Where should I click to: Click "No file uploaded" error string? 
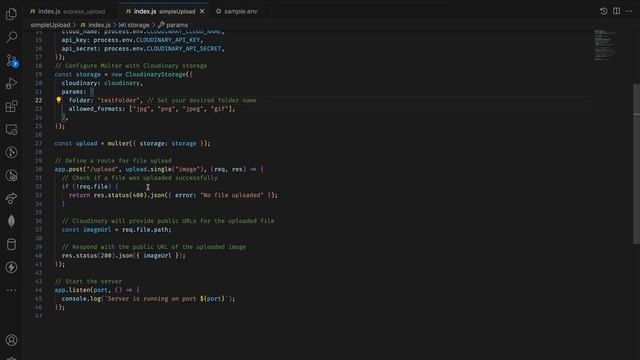[232, 195]
